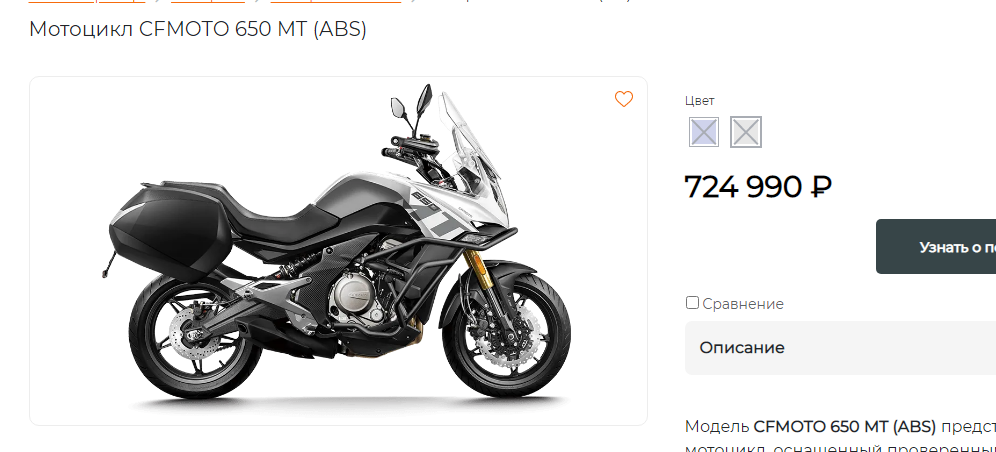The width and height of the screenshot is (996, 452).
Task: Add motorcycle to favorites with heart icon
Action: pyautogui.click(x=624, y=99)
